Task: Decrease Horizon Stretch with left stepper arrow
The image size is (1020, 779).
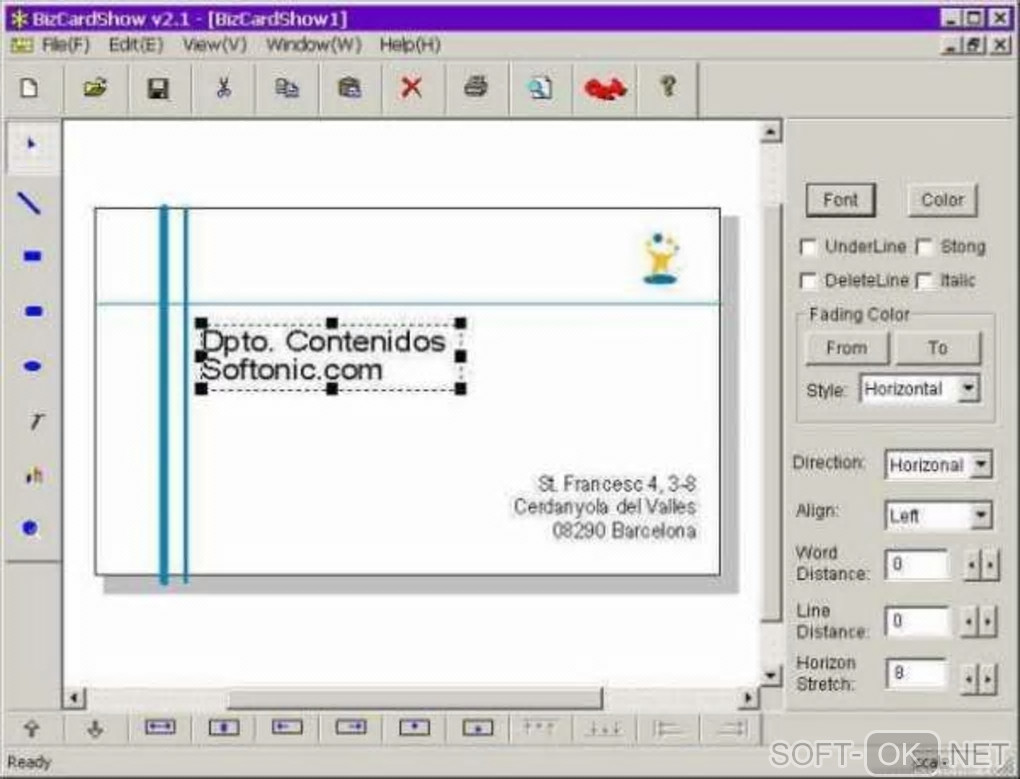Action: 970,680
